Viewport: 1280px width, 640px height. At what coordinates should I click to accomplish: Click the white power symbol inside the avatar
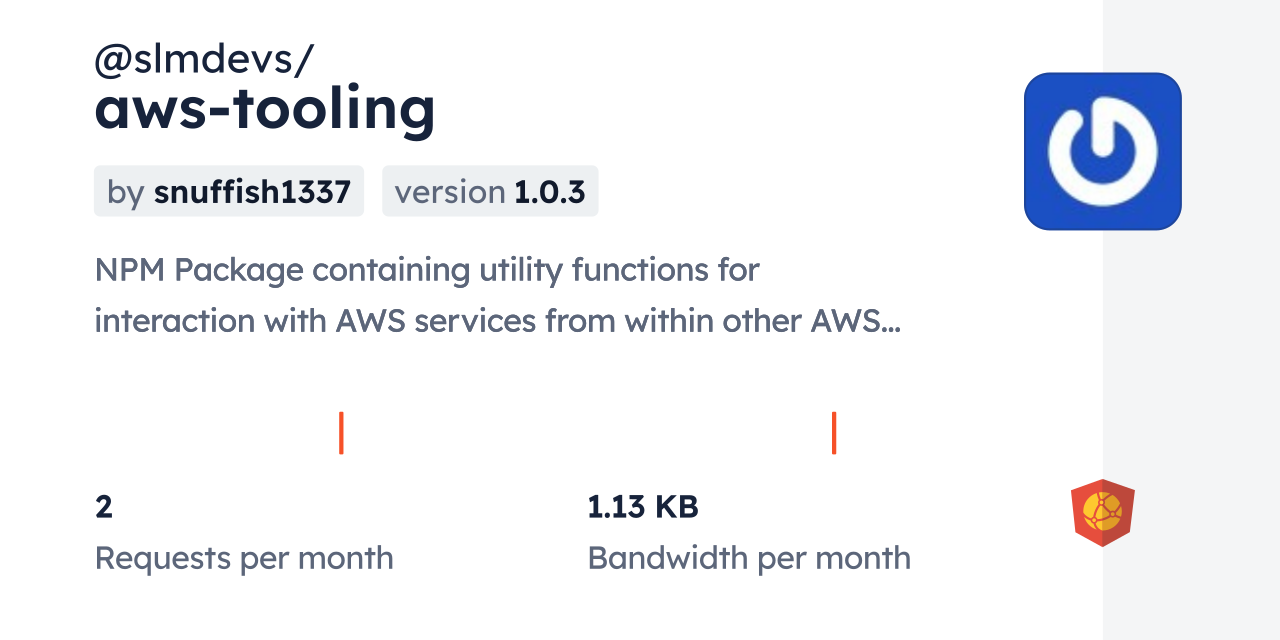(x=1102, y=152)
